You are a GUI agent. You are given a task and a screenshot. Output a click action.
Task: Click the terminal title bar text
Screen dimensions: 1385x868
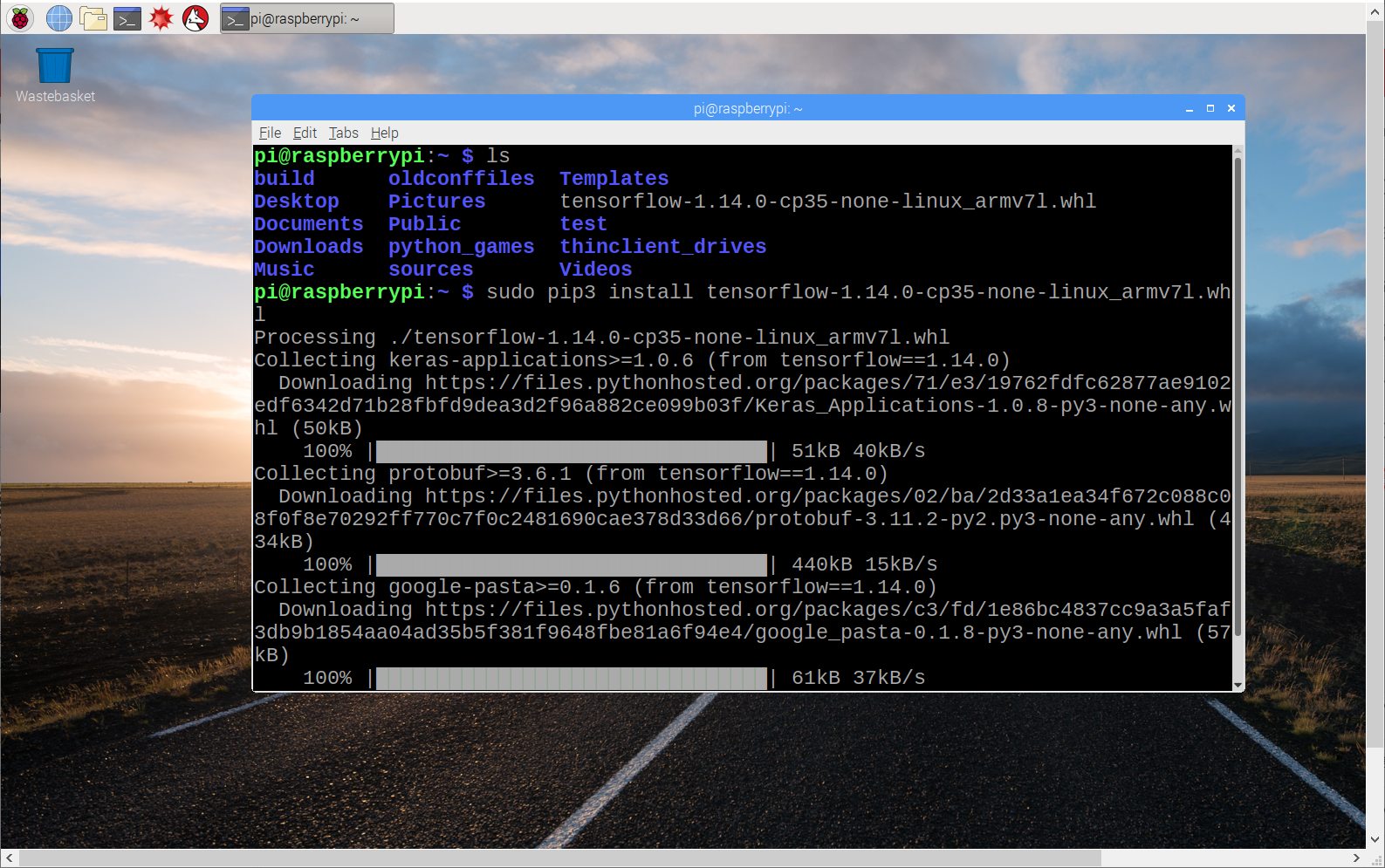click(748, 109)
